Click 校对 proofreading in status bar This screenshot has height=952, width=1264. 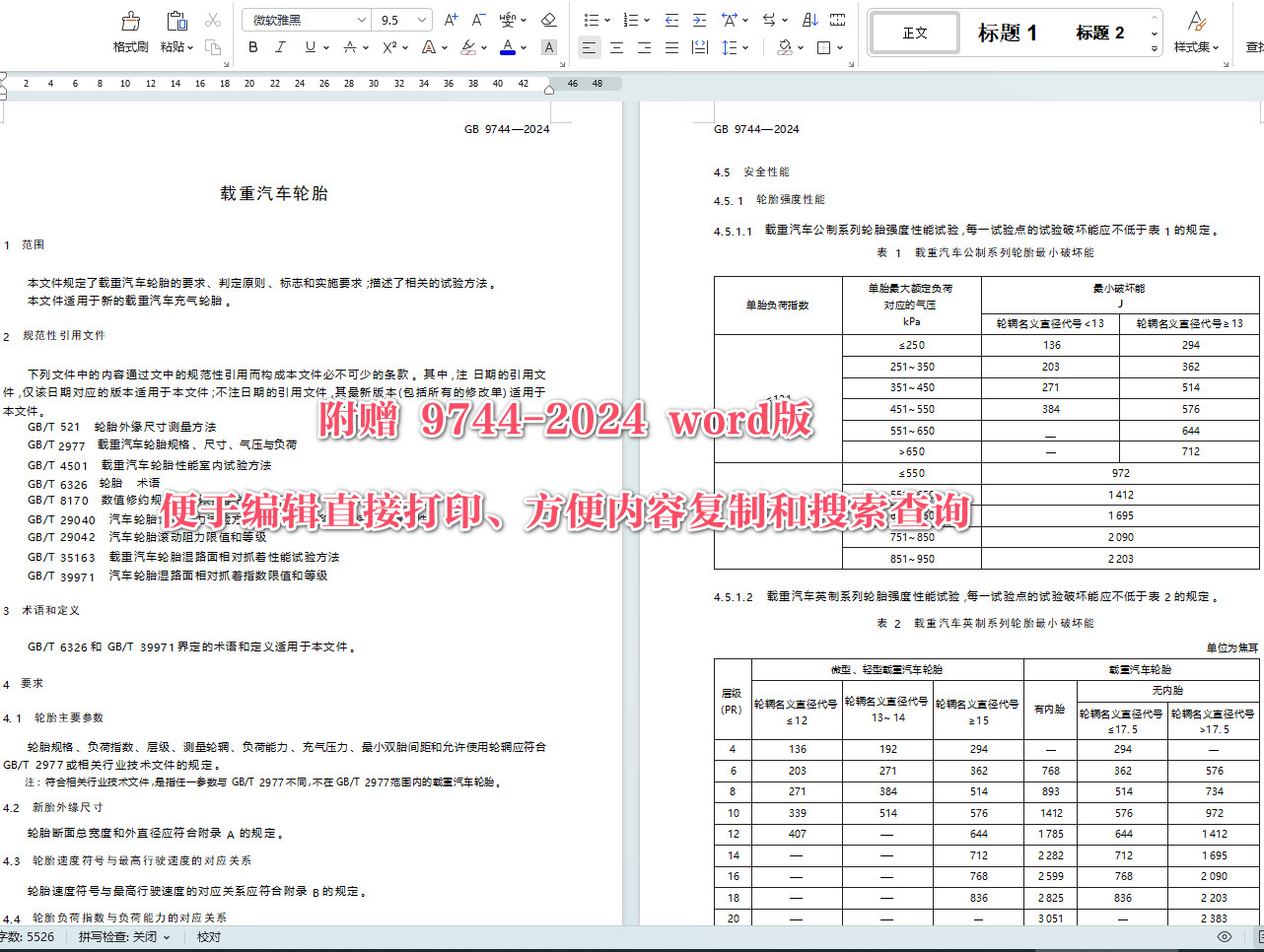click(209, 937)
